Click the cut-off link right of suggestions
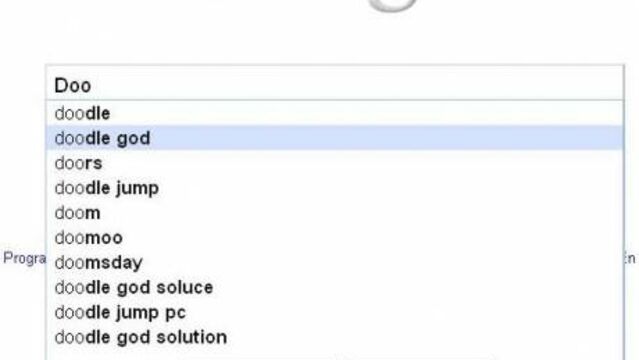Image resolution: width=639 pixels, height=360 pixels. (630, 258)
